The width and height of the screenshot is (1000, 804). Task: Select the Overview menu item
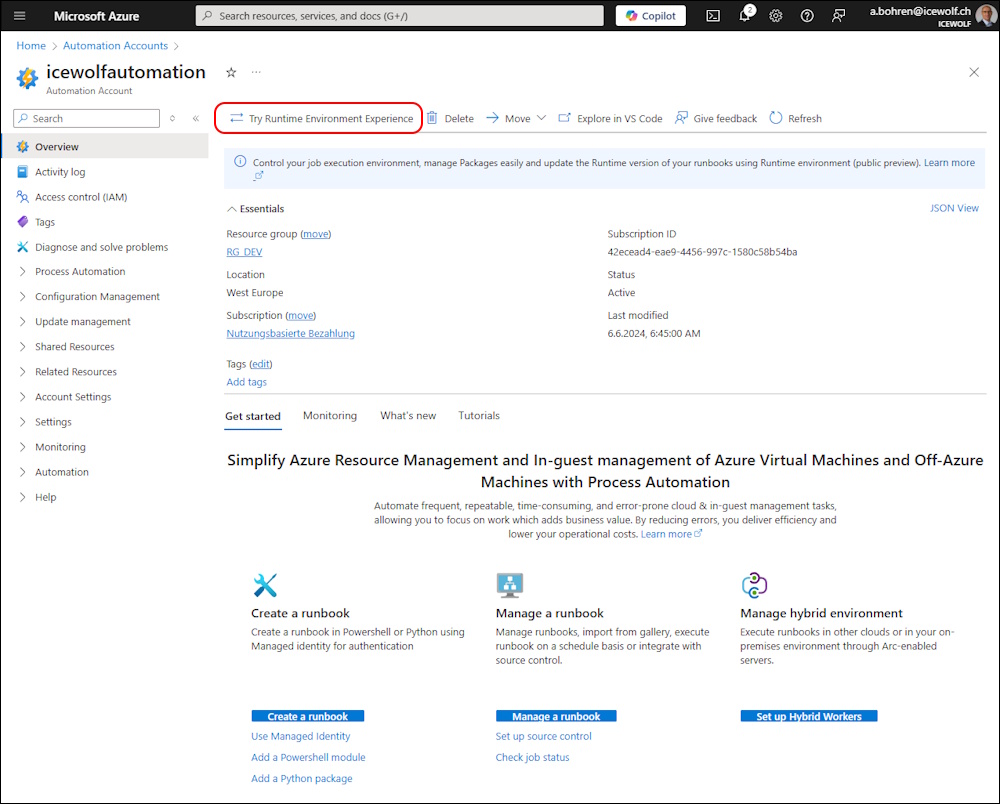pyautogui.click(x=105, y=147)
